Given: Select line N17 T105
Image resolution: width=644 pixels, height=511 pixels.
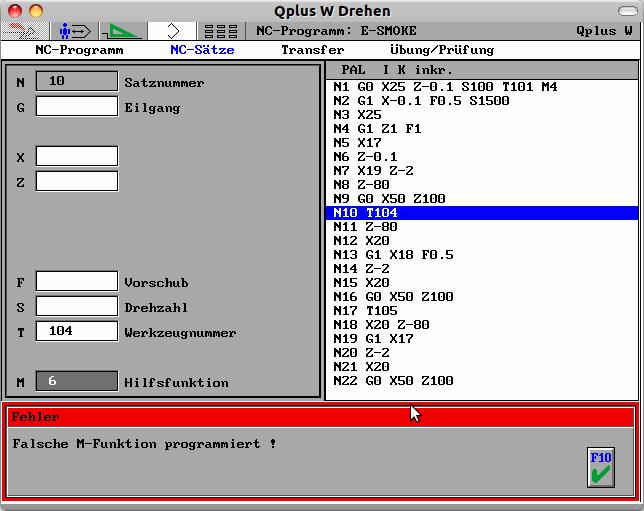Looking at the screenshot, I should pos(482,311).
